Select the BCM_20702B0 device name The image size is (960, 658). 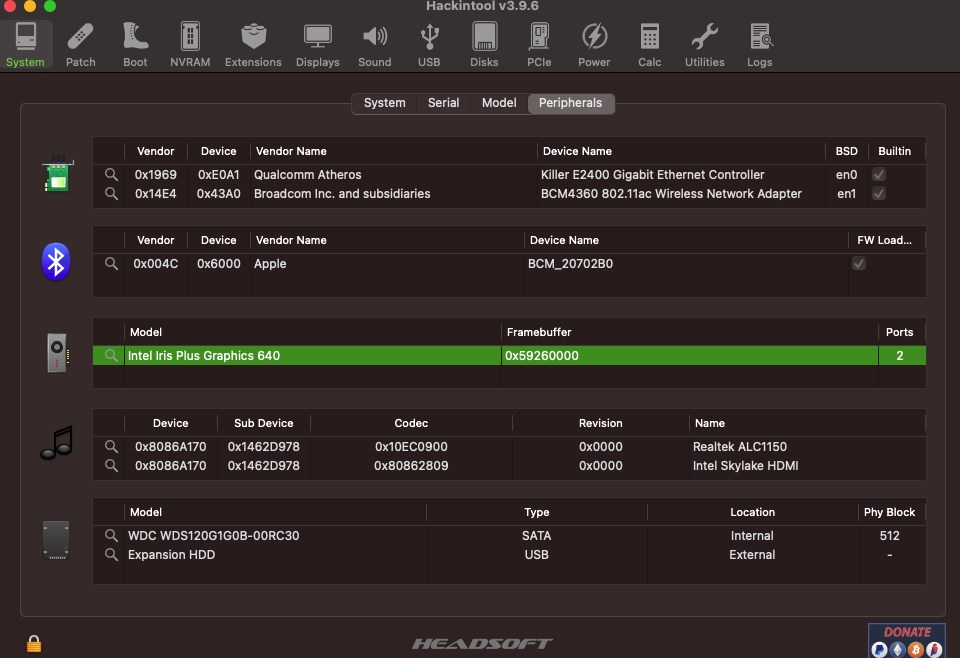pos(570,264)
